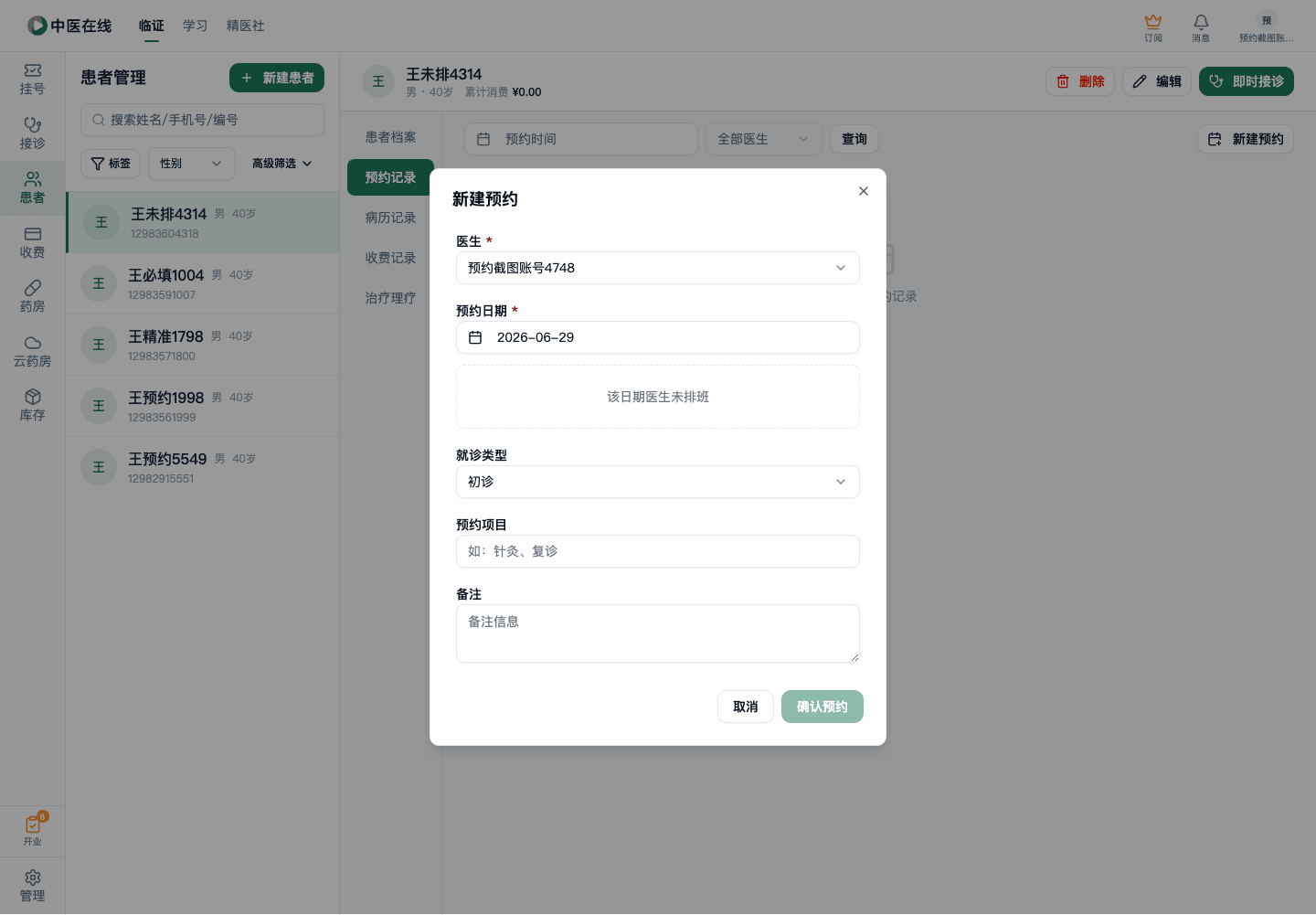
Task: Open 接诊 consultation in the sidebar
Action: coord(32,133)
